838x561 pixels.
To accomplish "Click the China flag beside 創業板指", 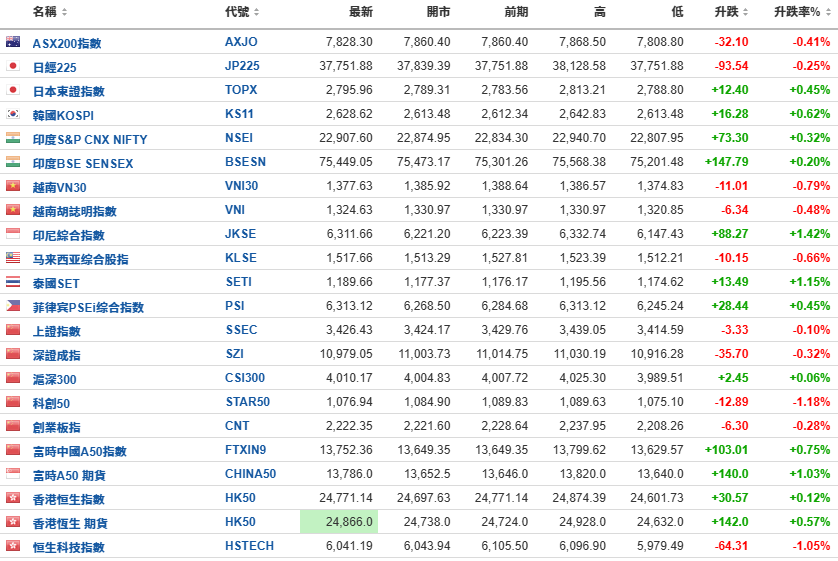I will point(13,426).
